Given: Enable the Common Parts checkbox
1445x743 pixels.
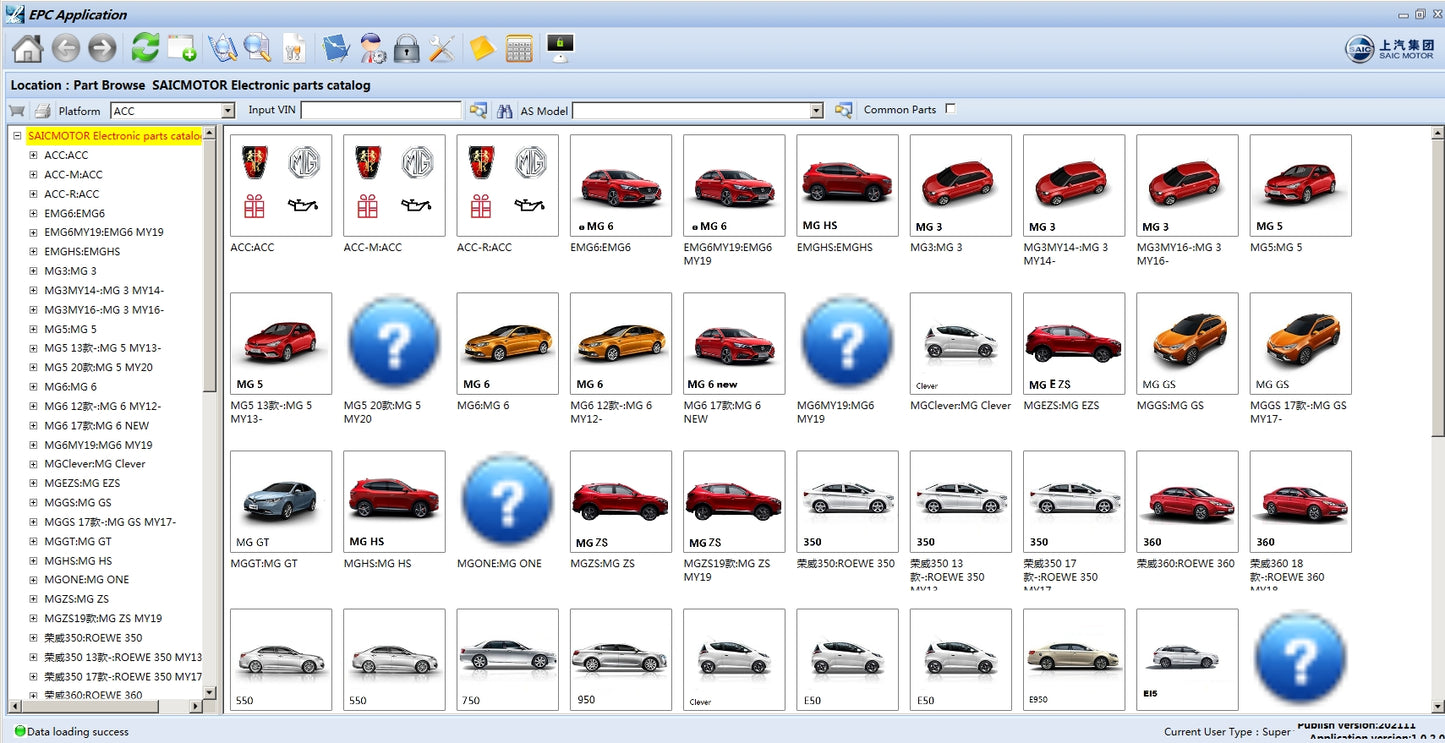Looking at the screenshot, I should pos(950,109).
